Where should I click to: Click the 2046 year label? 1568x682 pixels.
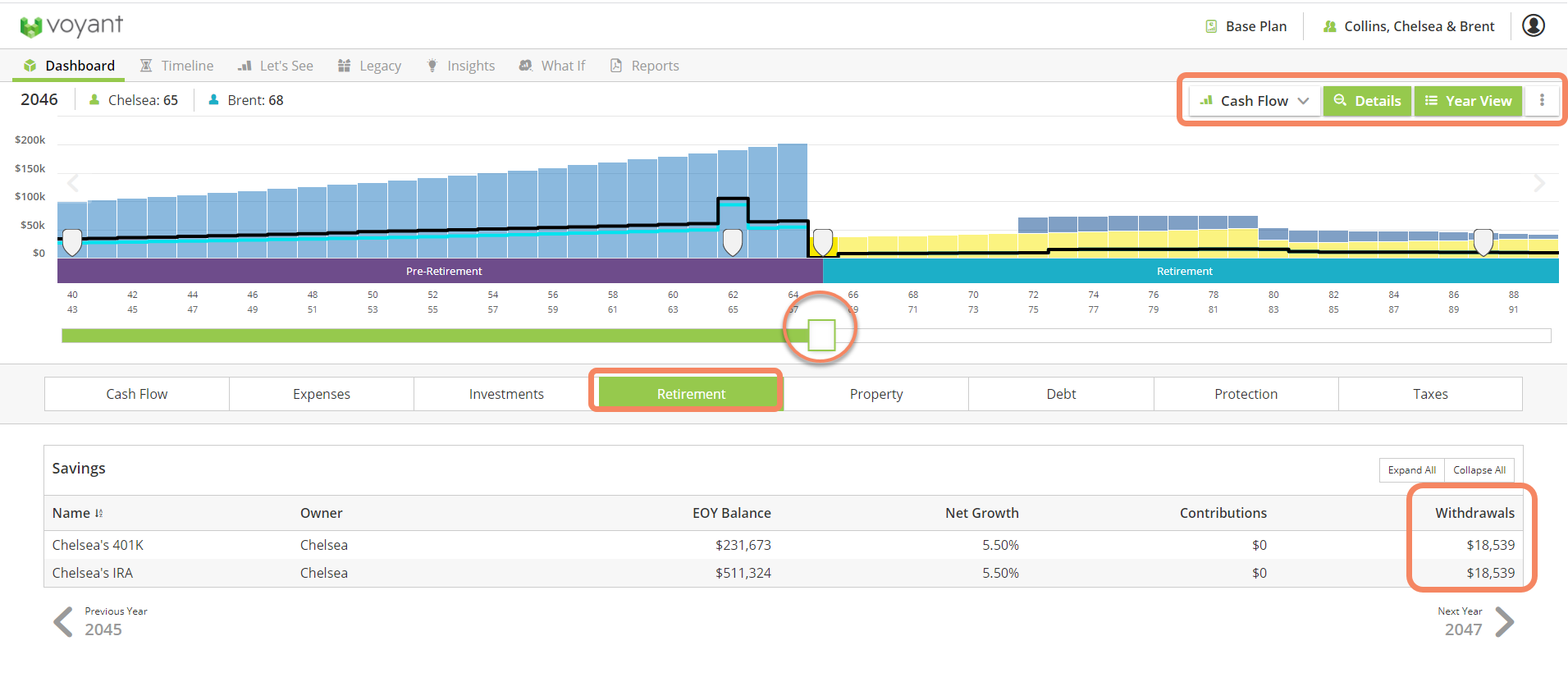tap(39, 99)
